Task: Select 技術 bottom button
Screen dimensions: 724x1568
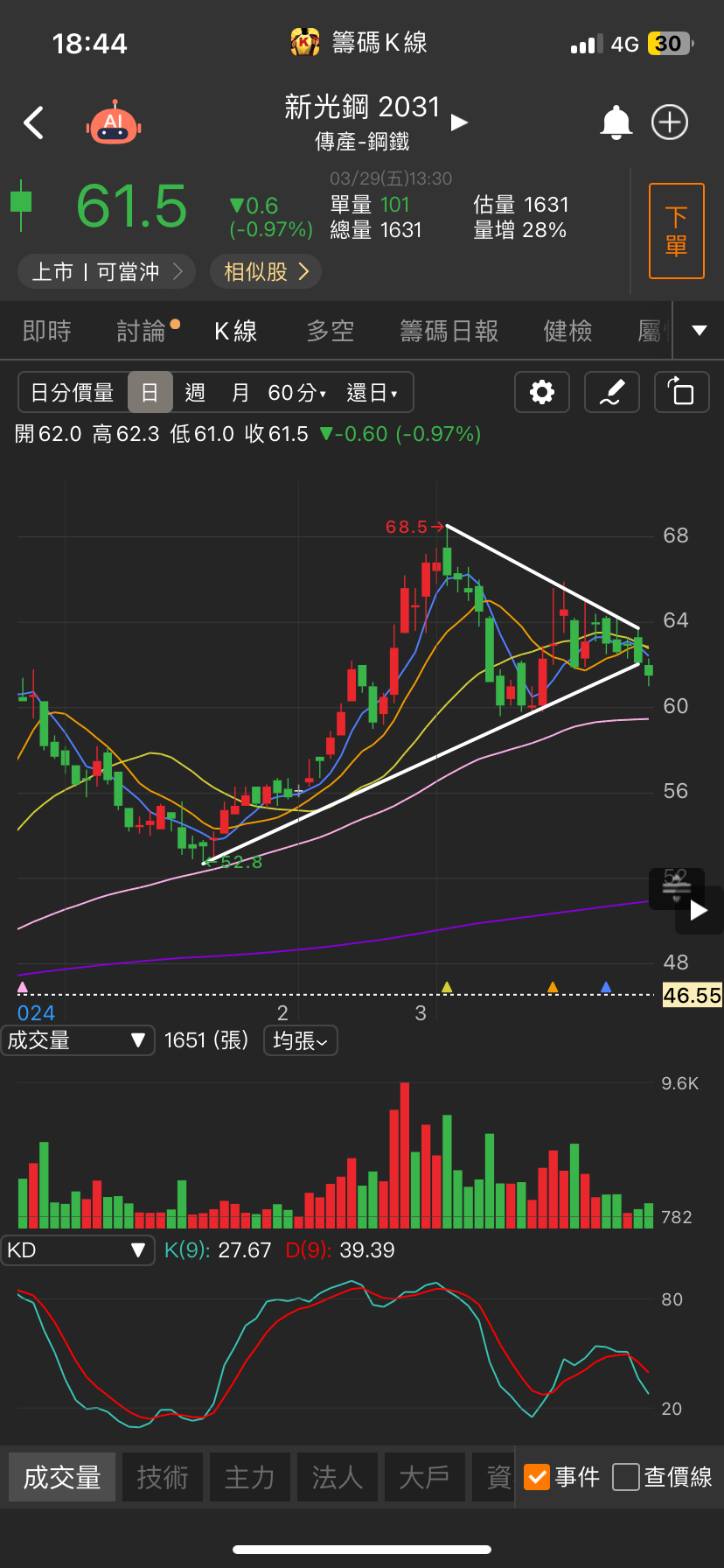Action: [163, 1477]
